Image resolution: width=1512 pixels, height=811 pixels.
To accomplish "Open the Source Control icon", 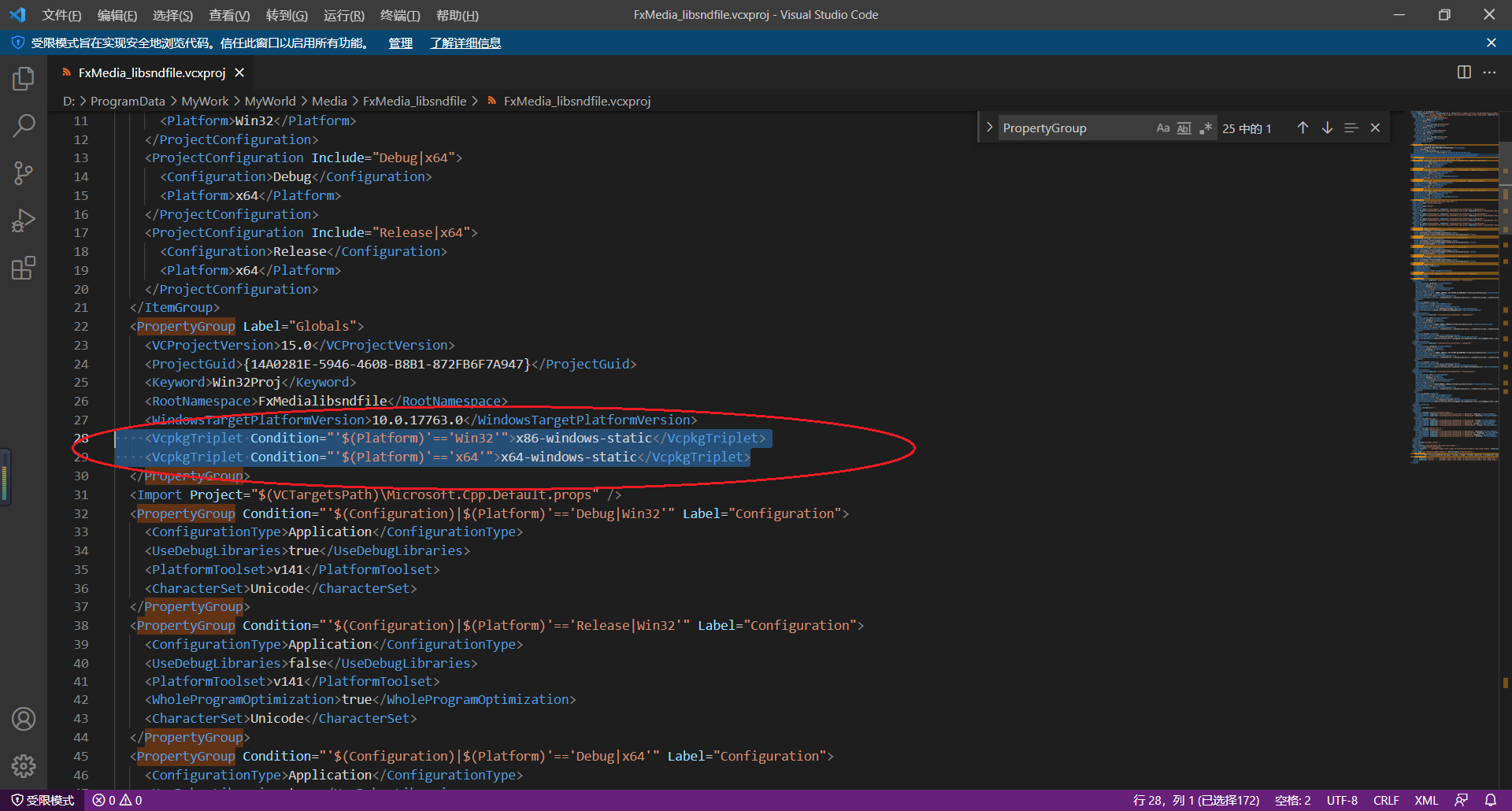I will [x=24, y=172].
